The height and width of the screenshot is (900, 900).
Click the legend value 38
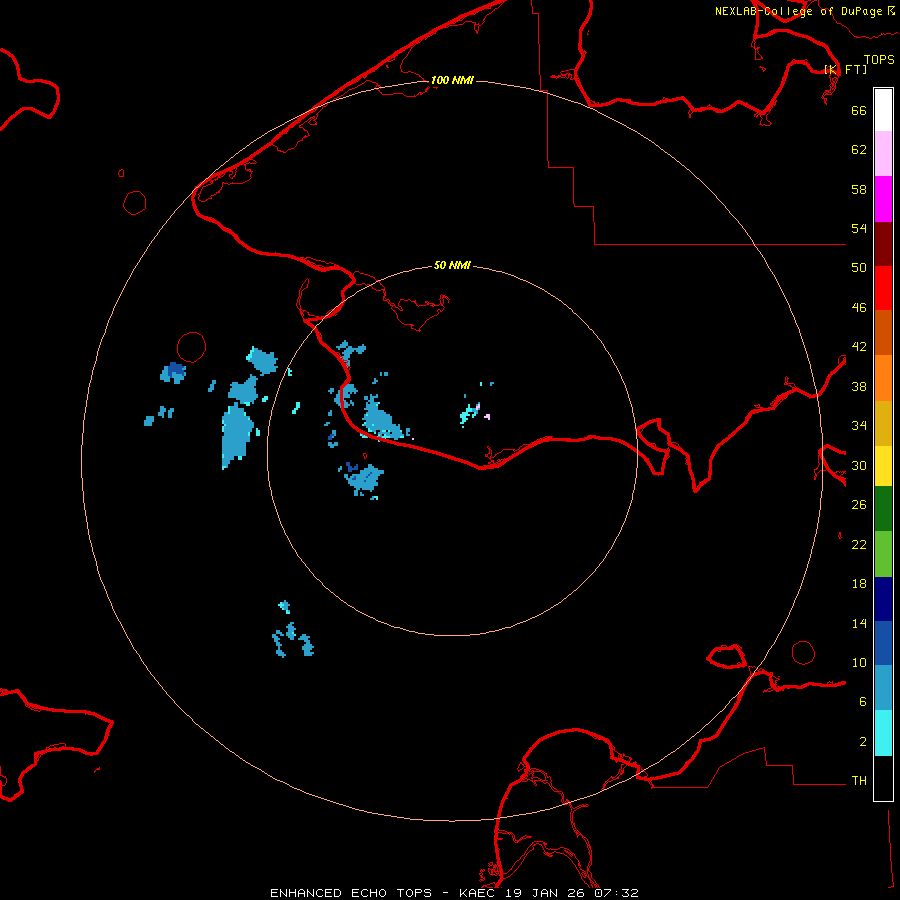pyautogui.click(x=859, y=386)
